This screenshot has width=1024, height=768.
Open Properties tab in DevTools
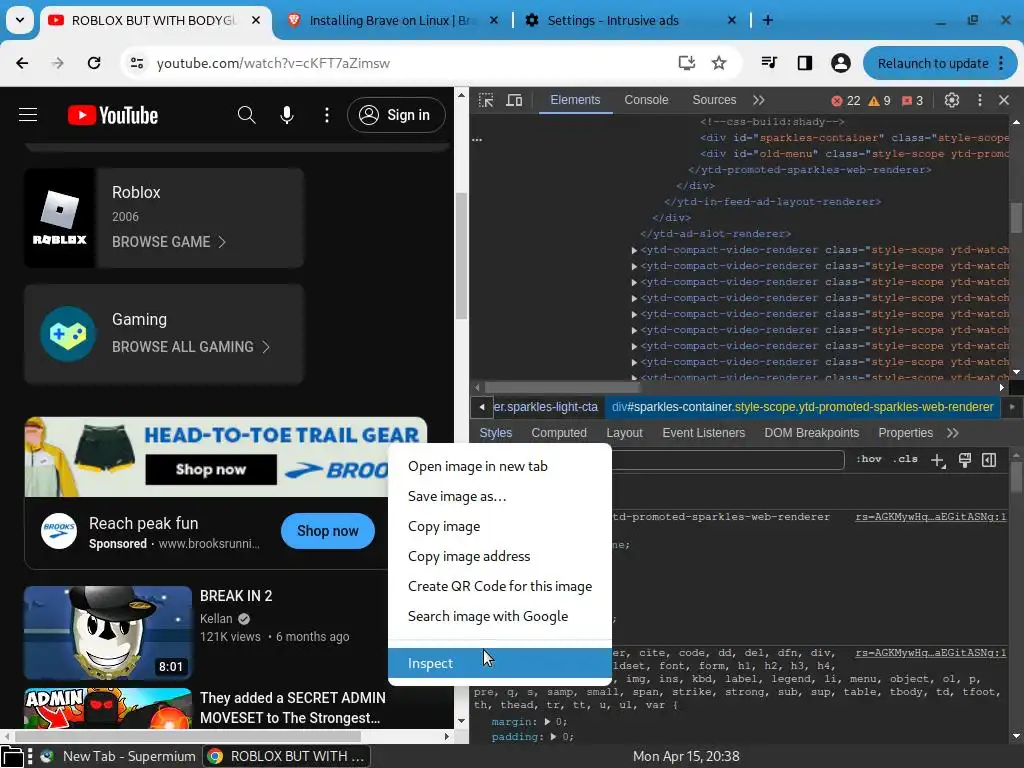pyautogui.click(x=905, y=433)
